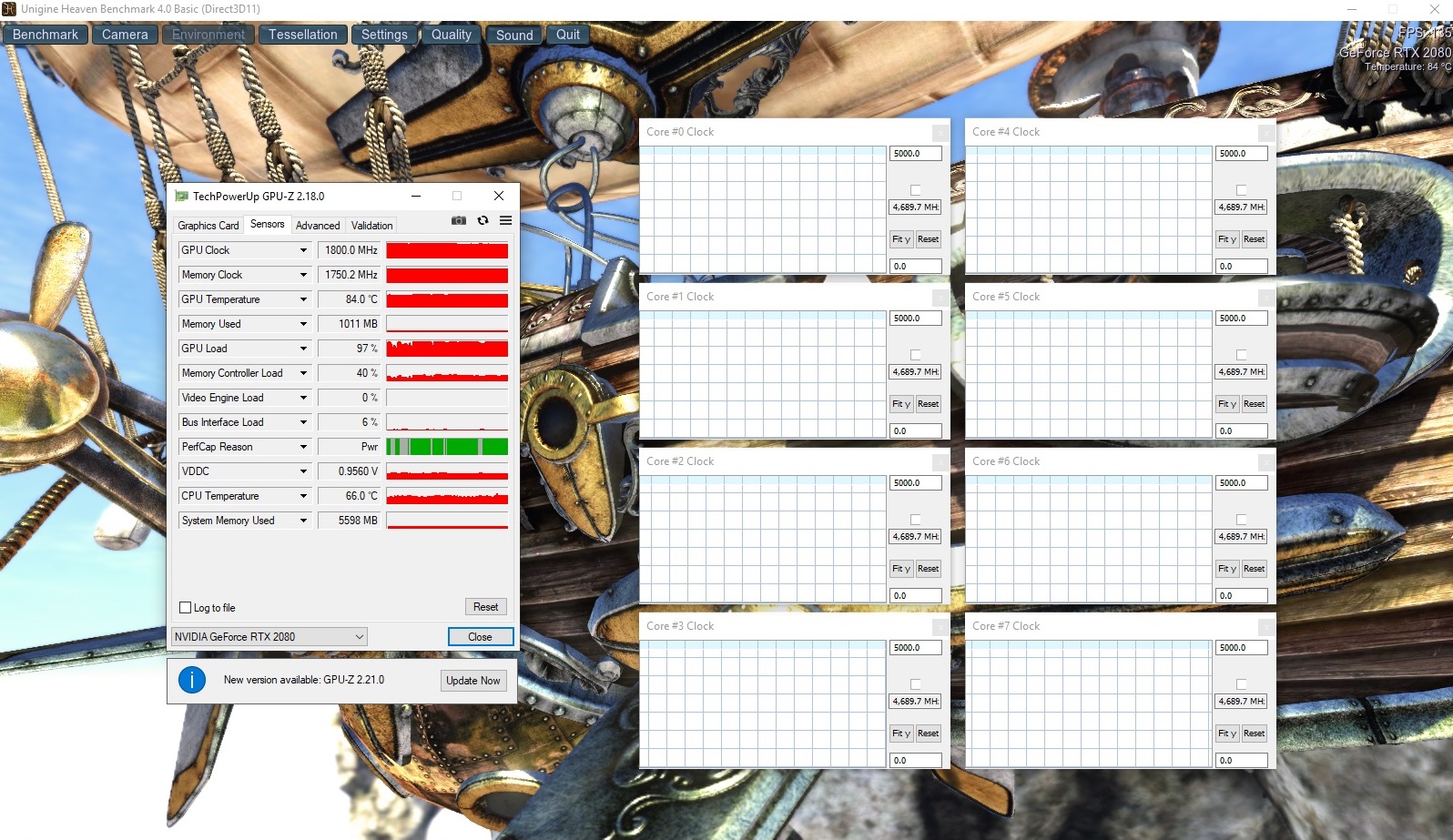
Task: Click the PerfCap Reason green color bar
Action: point(447,447)
